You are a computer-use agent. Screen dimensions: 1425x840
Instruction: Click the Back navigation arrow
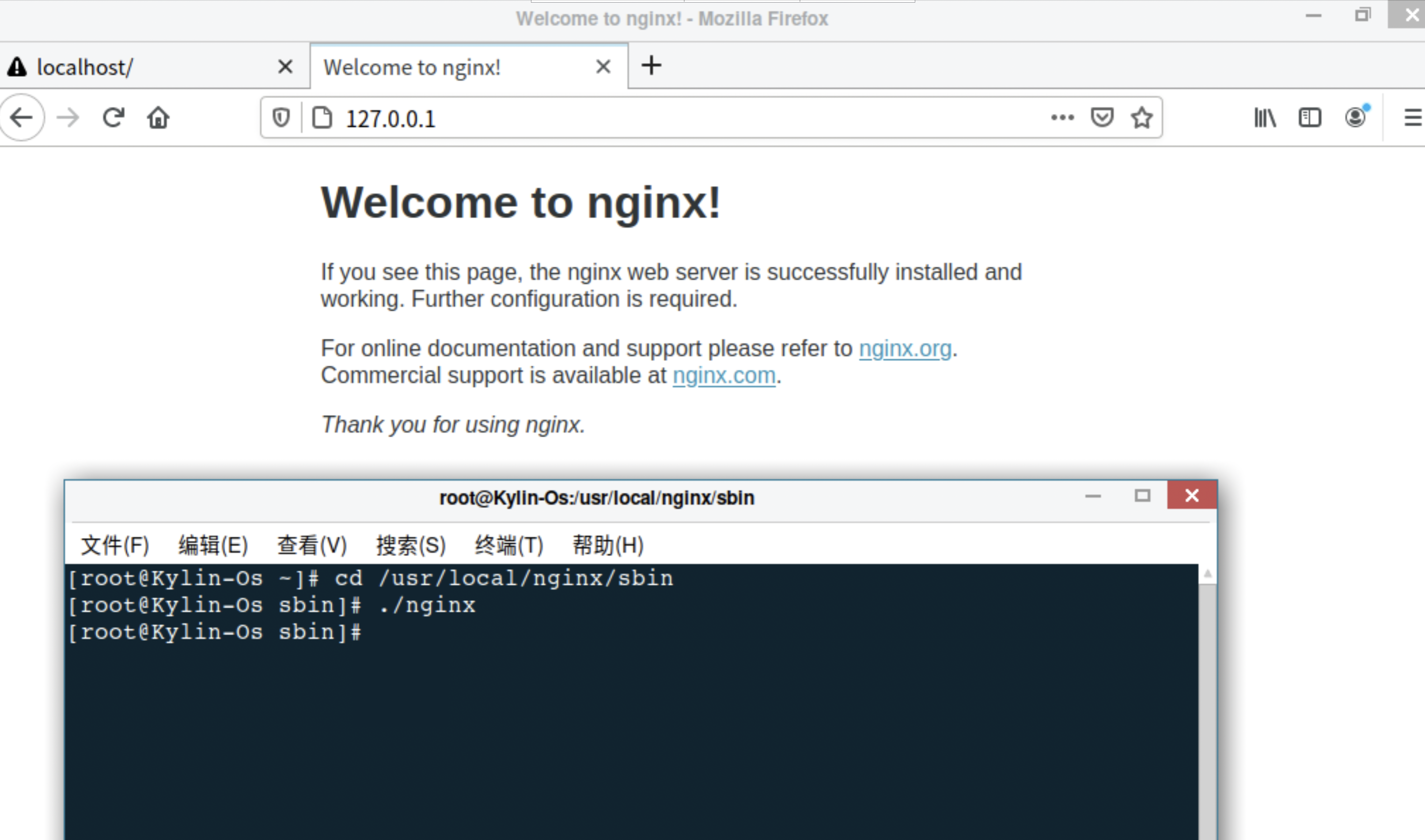[x=22, y=118]
